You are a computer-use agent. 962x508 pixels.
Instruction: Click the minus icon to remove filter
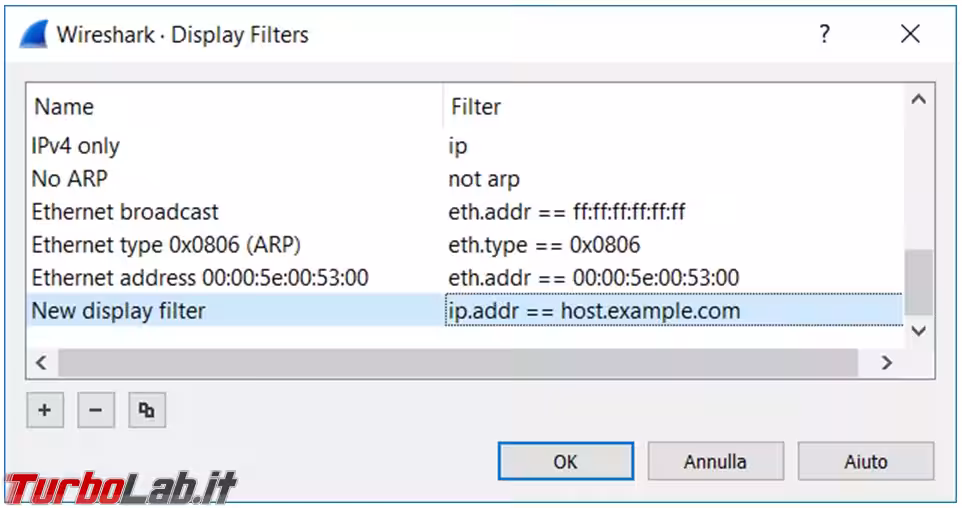pyautogui.click(x=96, y=410)
